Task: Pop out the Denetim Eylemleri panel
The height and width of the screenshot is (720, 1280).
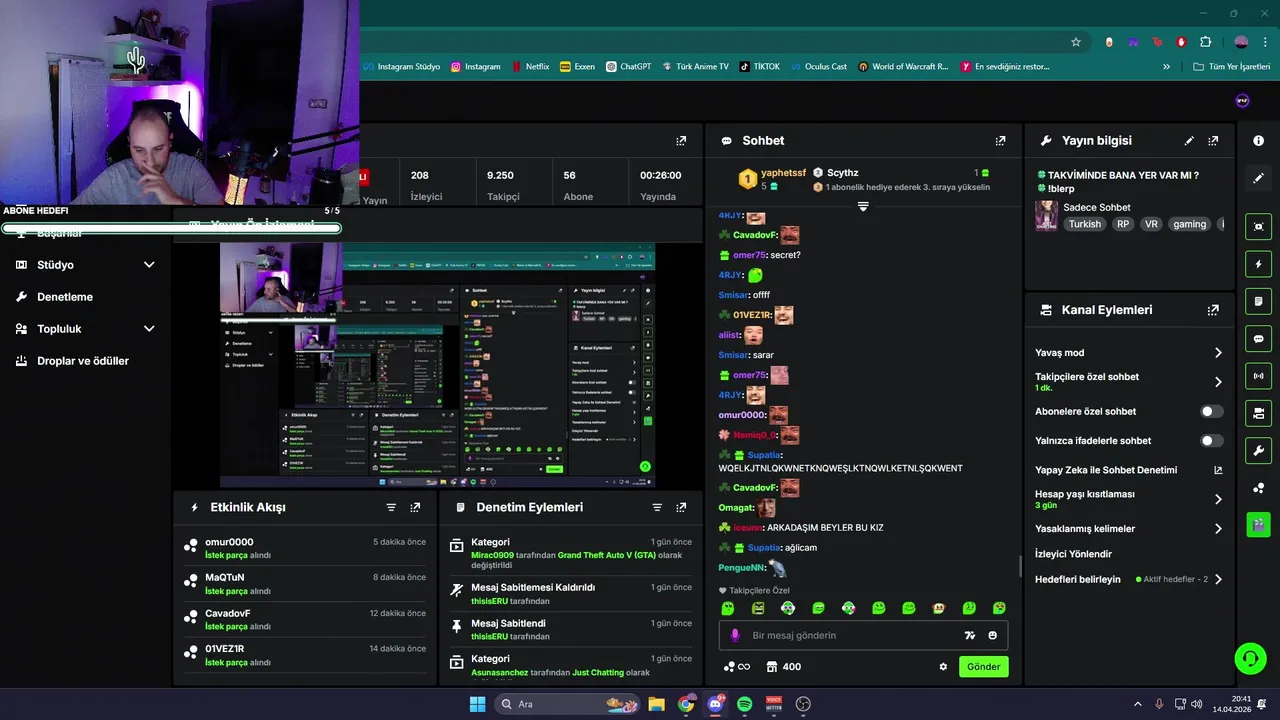Action: tap(681, 508)
